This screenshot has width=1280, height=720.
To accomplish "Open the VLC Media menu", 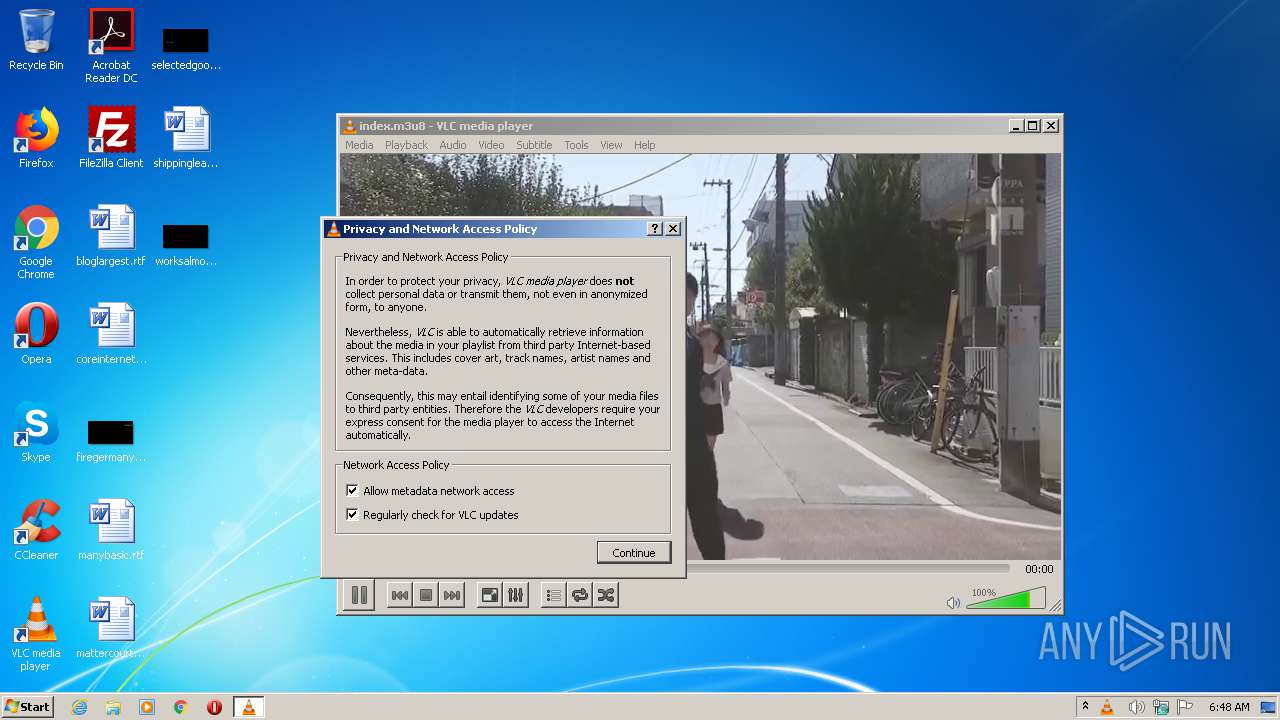I will [359, 145].
